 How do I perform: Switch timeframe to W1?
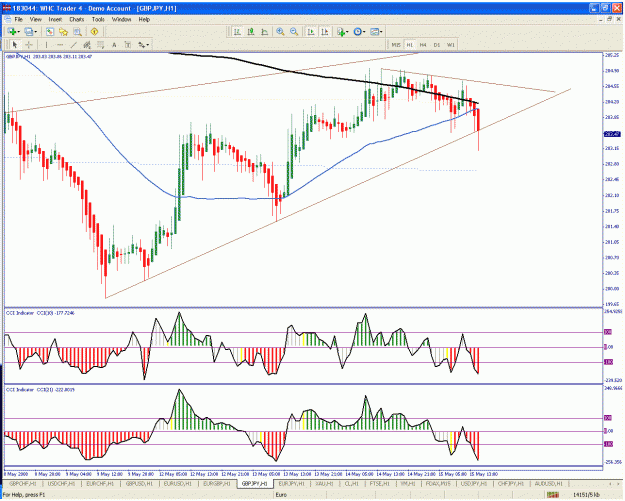(450, 45)
